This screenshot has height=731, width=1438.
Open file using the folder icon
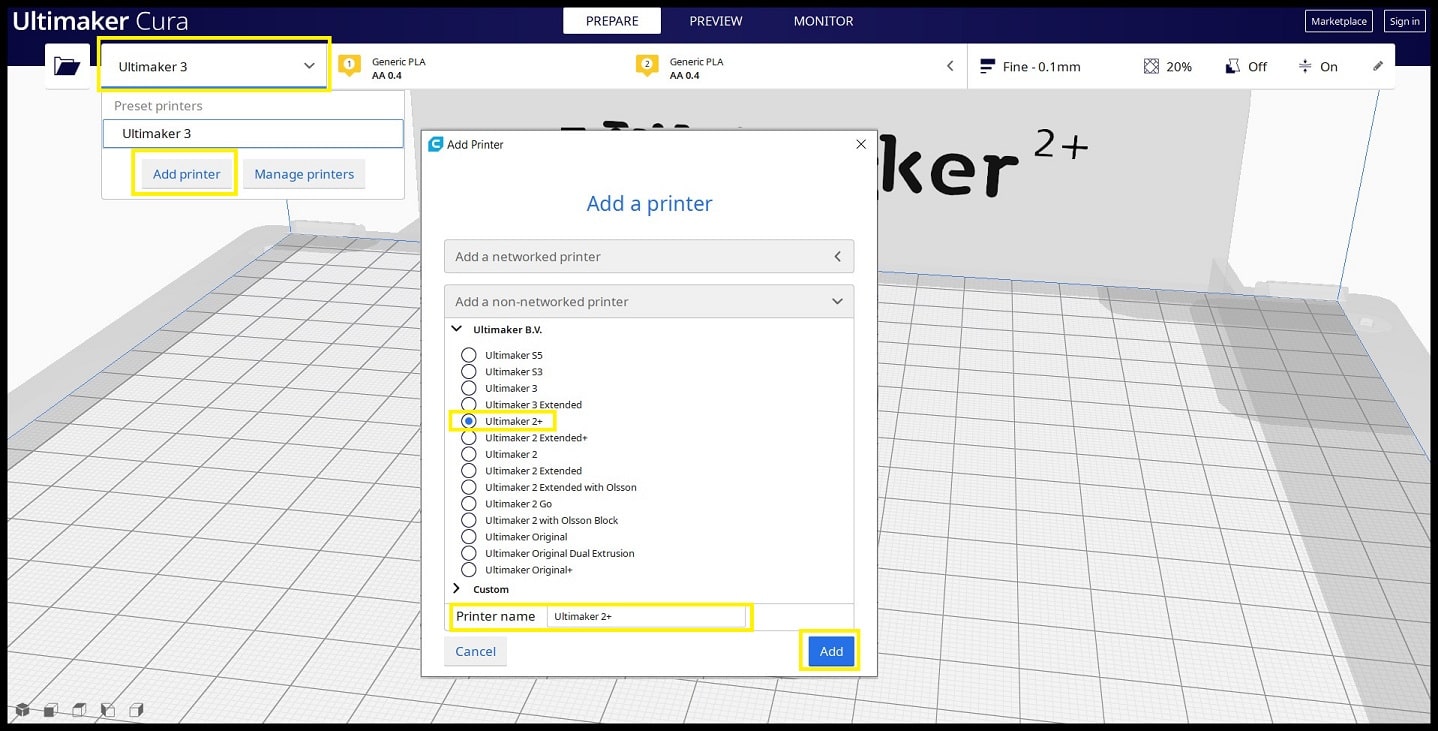(67, 66)
